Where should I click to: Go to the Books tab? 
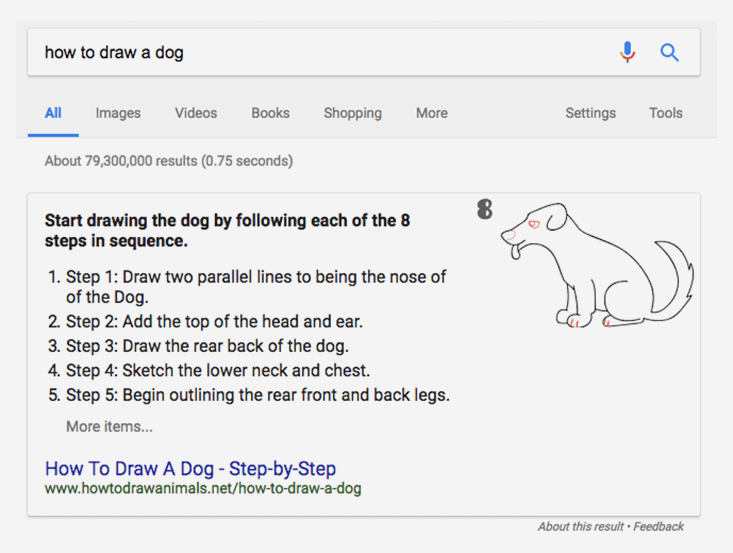[271, 113]
